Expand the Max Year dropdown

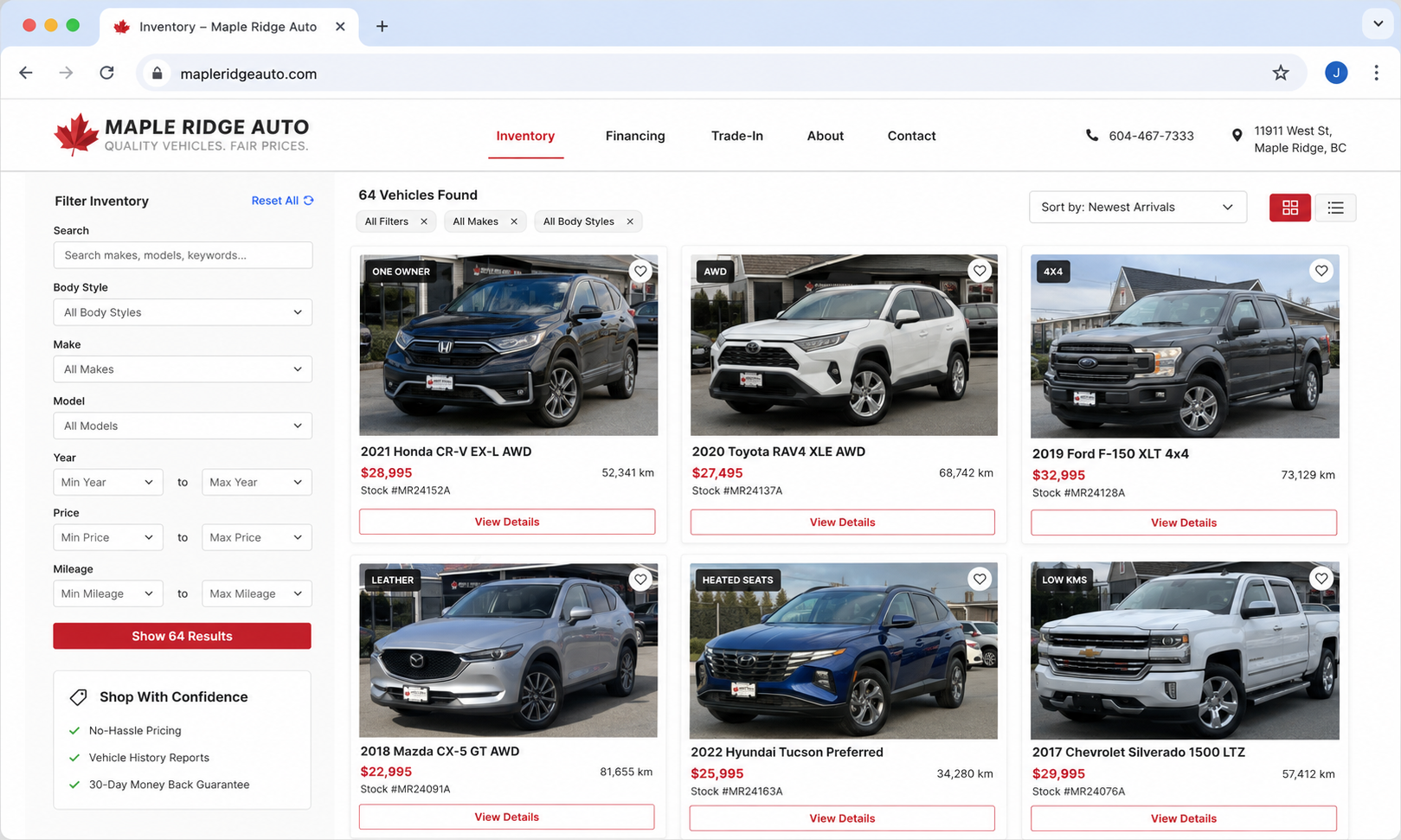[x=257, y=482]
